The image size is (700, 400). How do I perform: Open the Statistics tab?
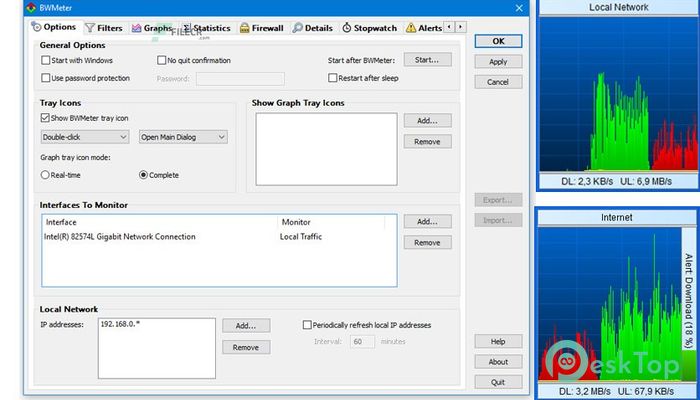point(207,28)
